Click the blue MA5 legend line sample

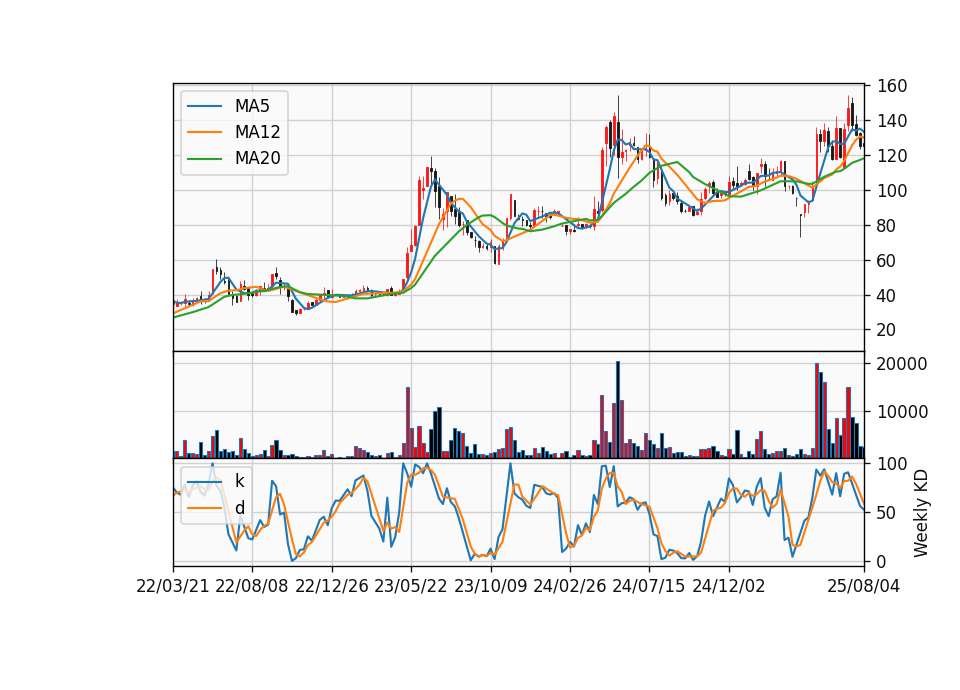204,107
